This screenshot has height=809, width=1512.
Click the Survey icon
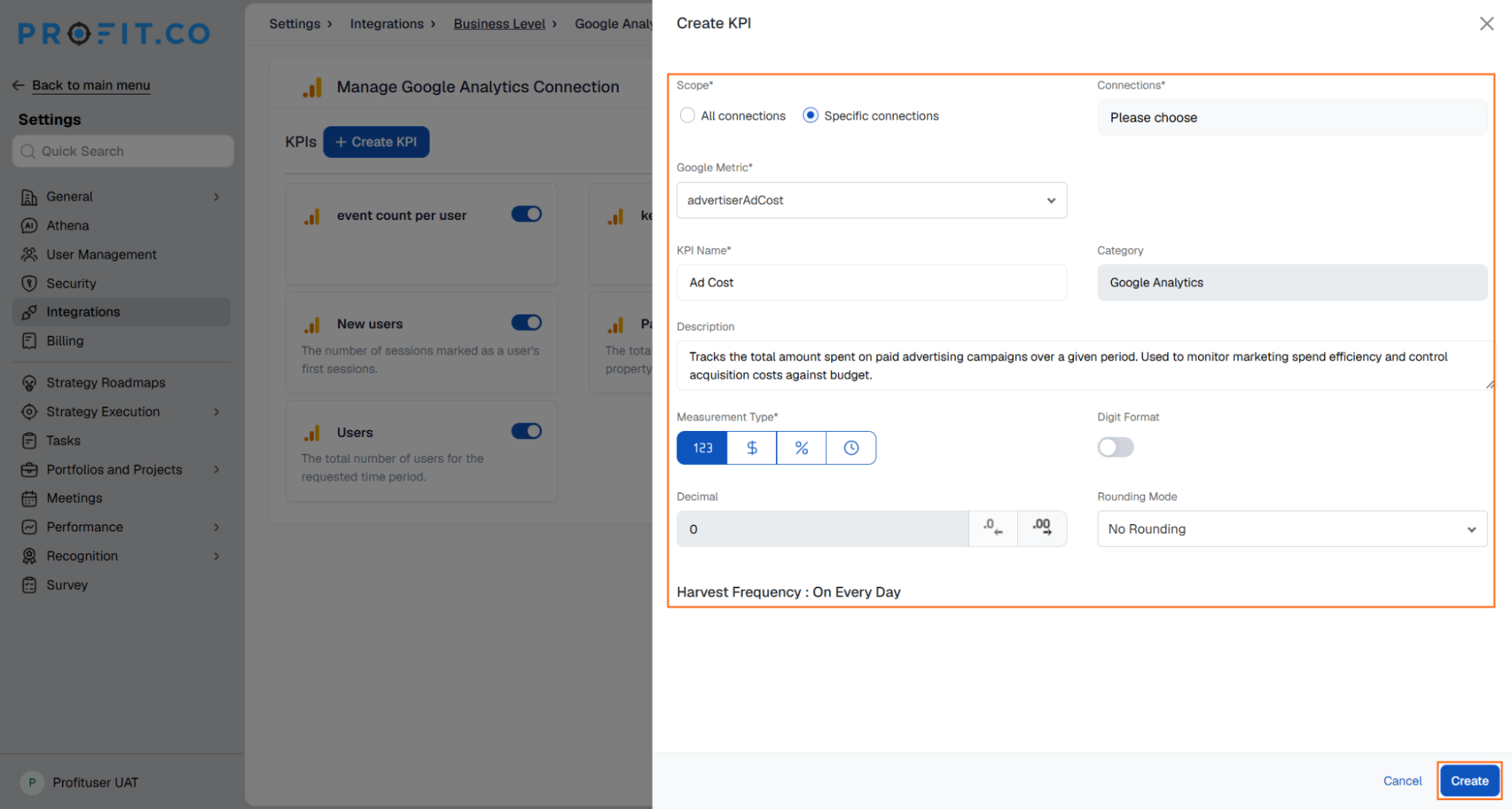pos(29,585)
